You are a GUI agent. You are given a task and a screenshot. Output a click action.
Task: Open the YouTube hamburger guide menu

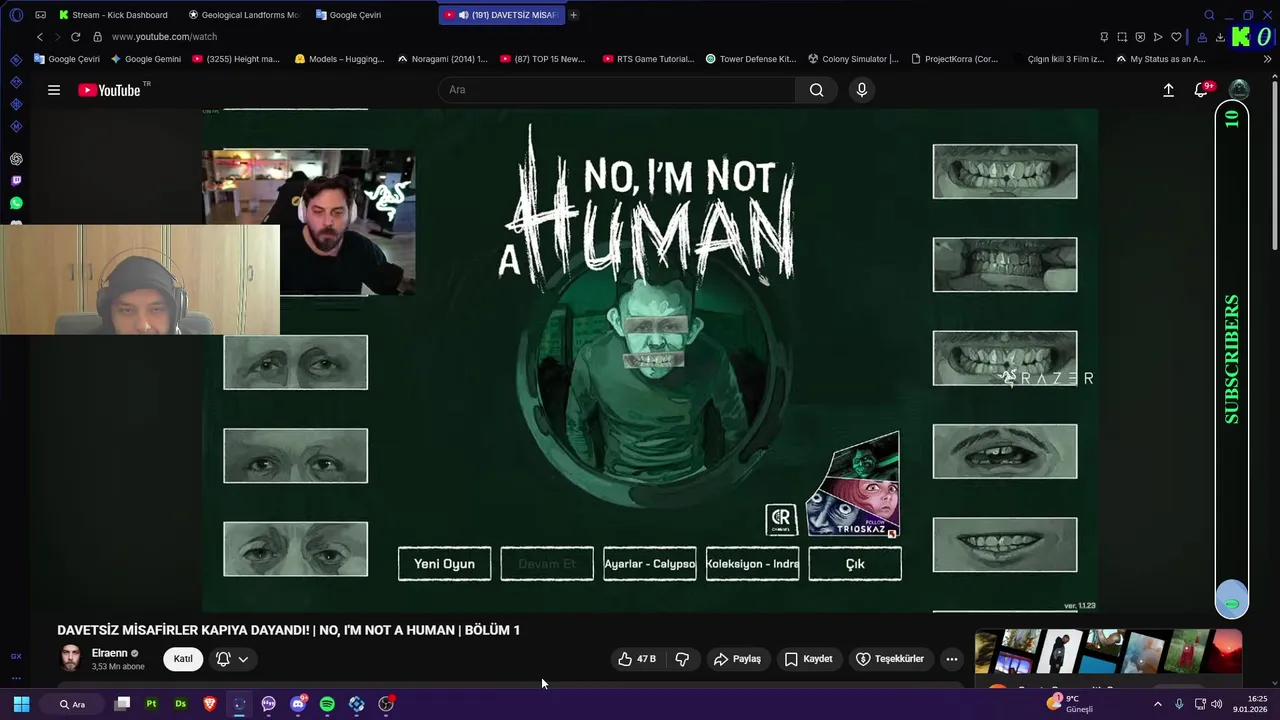tap(54, 90)
